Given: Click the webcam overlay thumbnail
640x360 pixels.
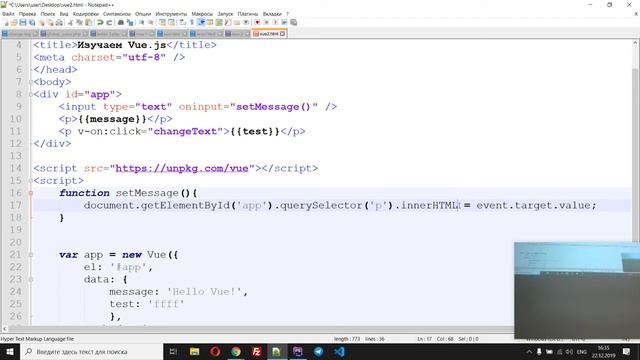Looking at the screenshot, I should (577, 290).
